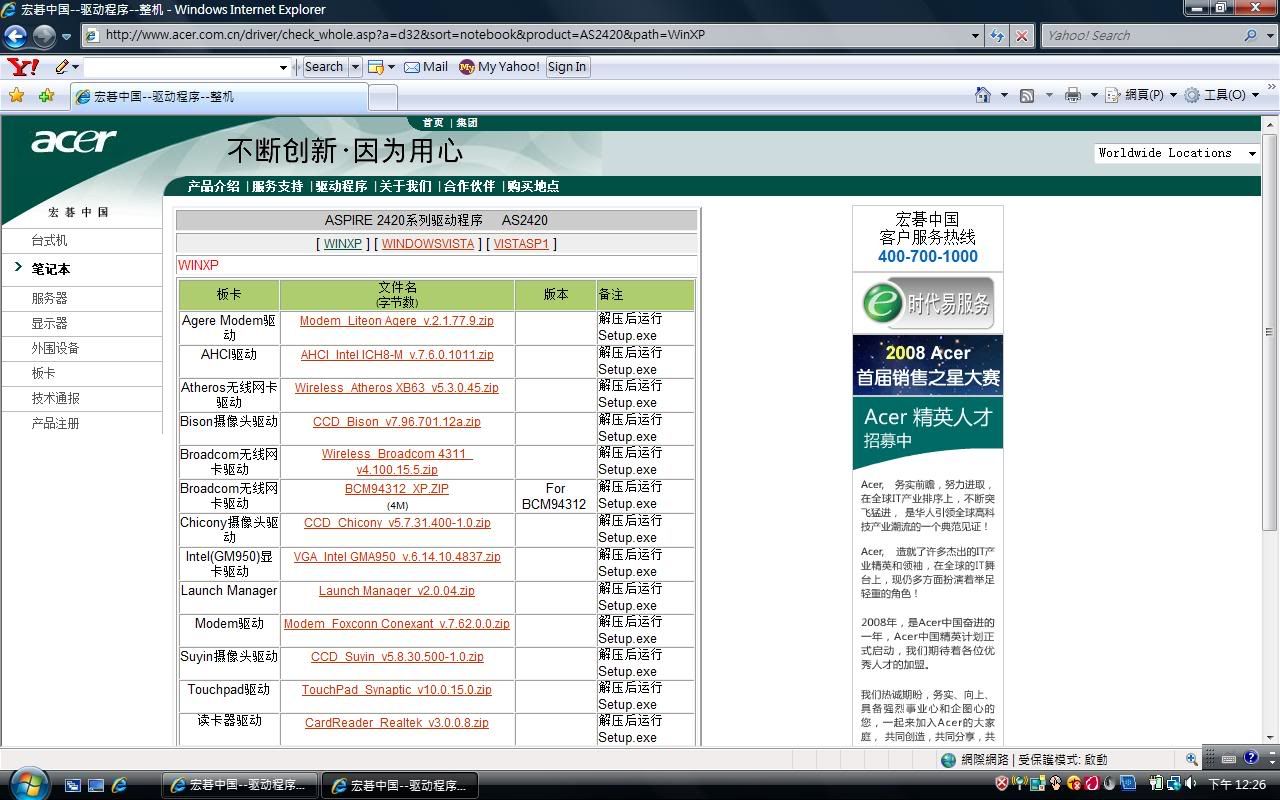Click the IE Forward arrow button
The height and width of the screenshot is (800, 1280).
[x=44, y=36]
